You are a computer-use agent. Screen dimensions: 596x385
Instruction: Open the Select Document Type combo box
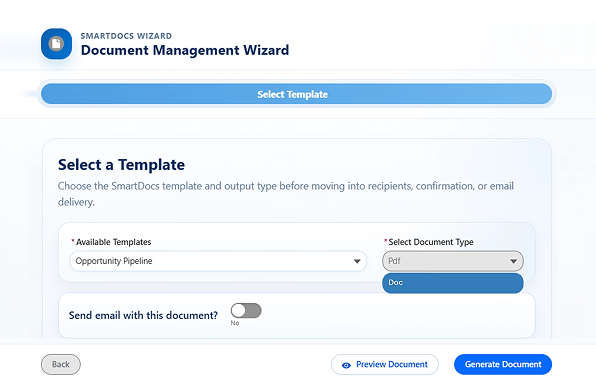click(x=453, y=261)
